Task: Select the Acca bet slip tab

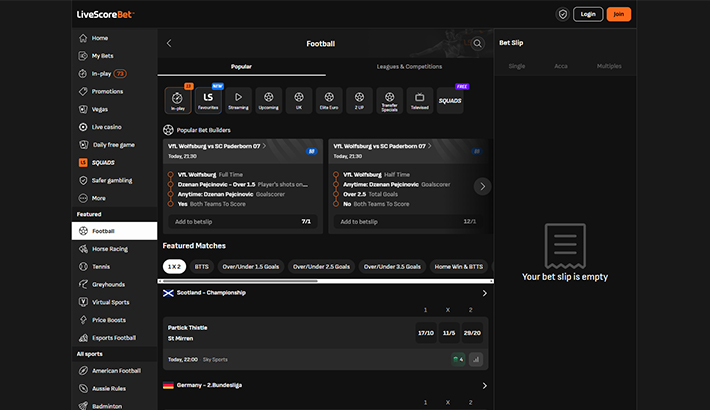Action: click(561, 66)
